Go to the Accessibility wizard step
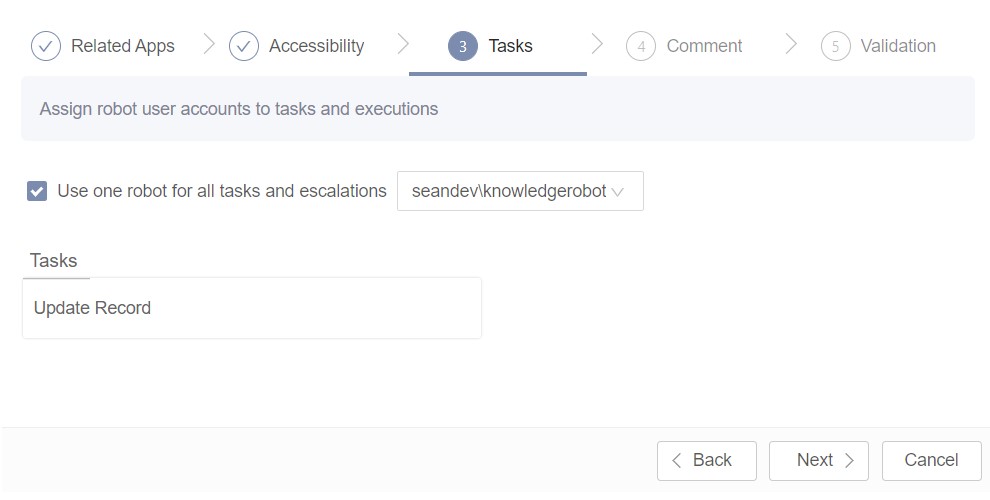 tap(316, 46)
